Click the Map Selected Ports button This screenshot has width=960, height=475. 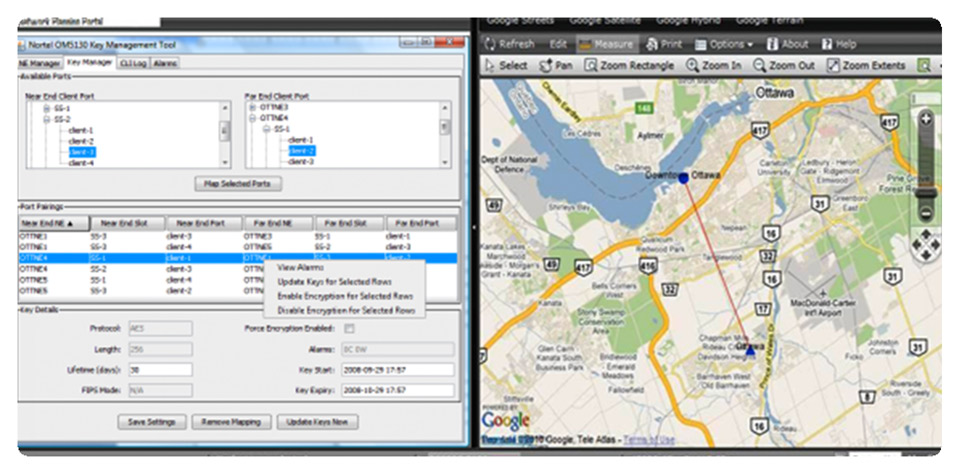click(239, 184)
